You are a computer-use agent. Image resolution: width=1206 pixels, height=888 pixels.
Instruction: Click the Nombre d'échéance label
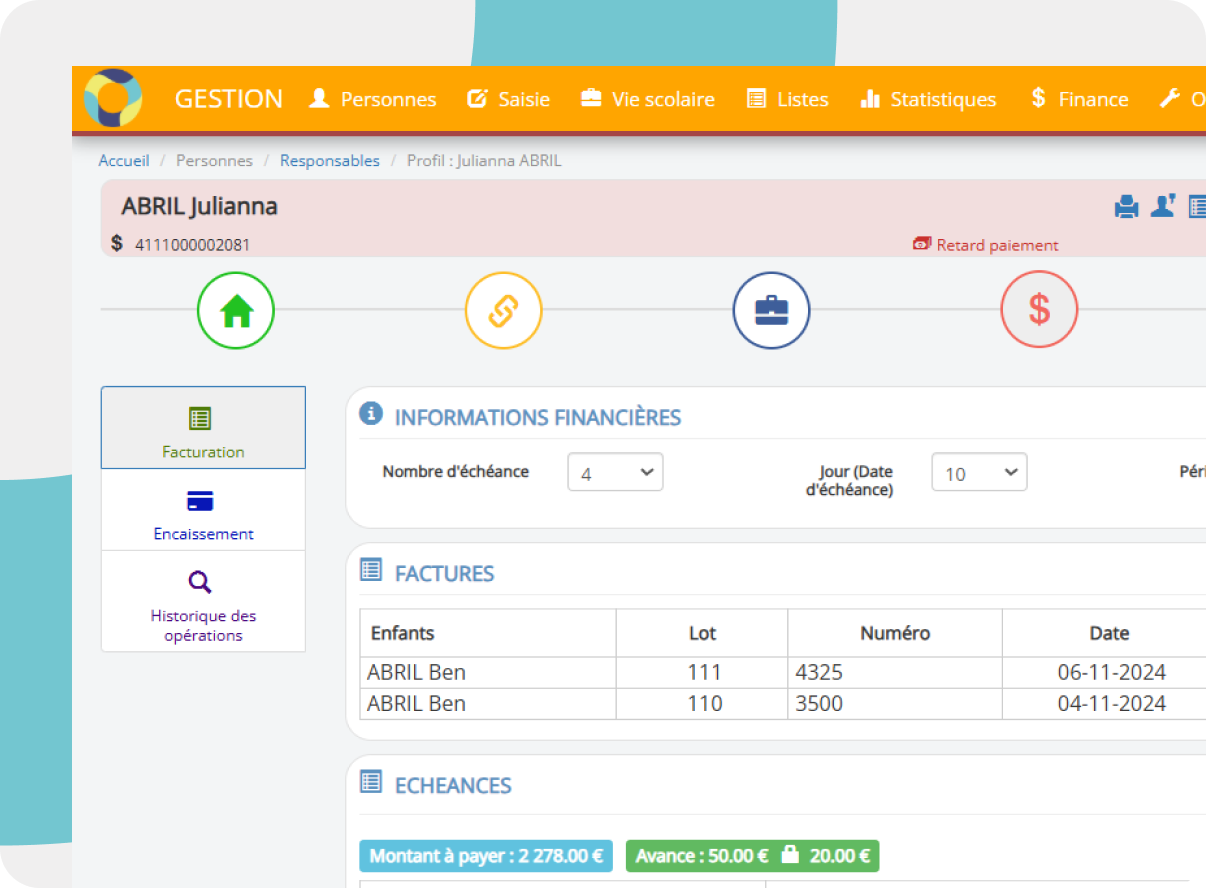[456, 472]
